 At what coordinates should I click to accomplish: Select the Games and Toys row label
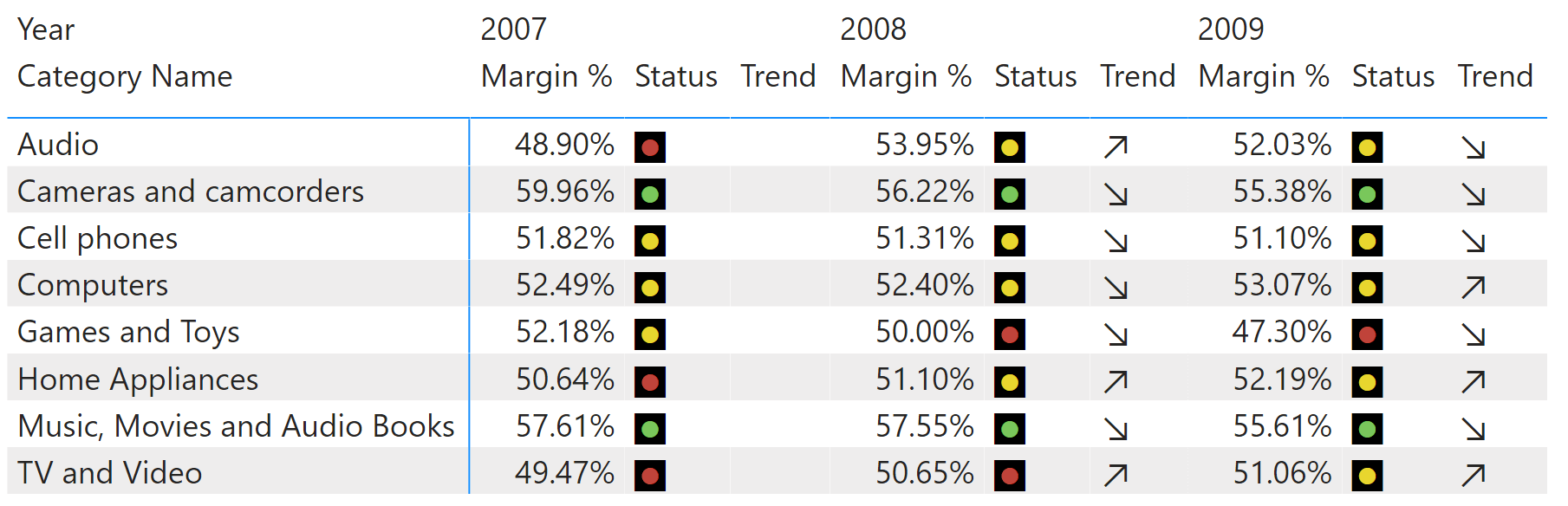(x=128, y=332)
